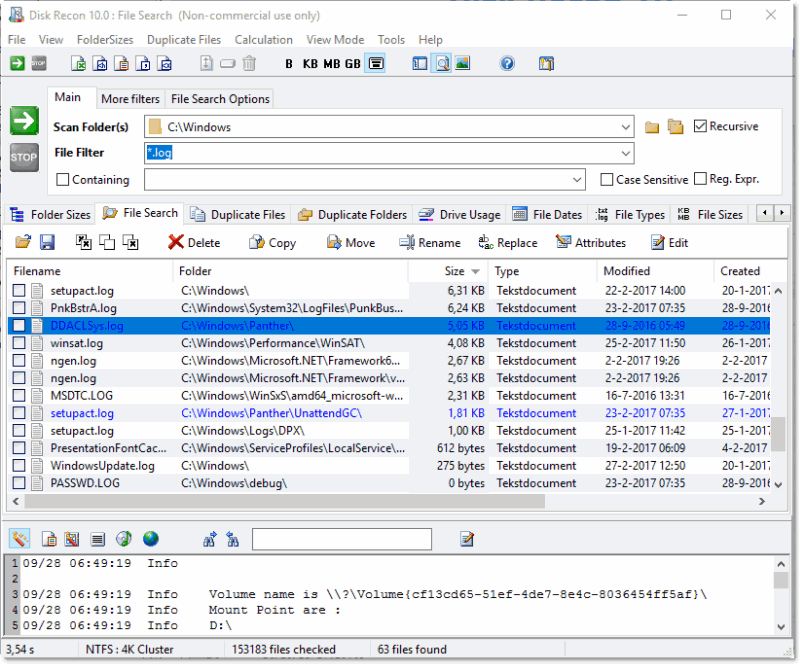Screen dimensions: 800x664
Task: Switch to More filters tab
Action: (130, 99)
